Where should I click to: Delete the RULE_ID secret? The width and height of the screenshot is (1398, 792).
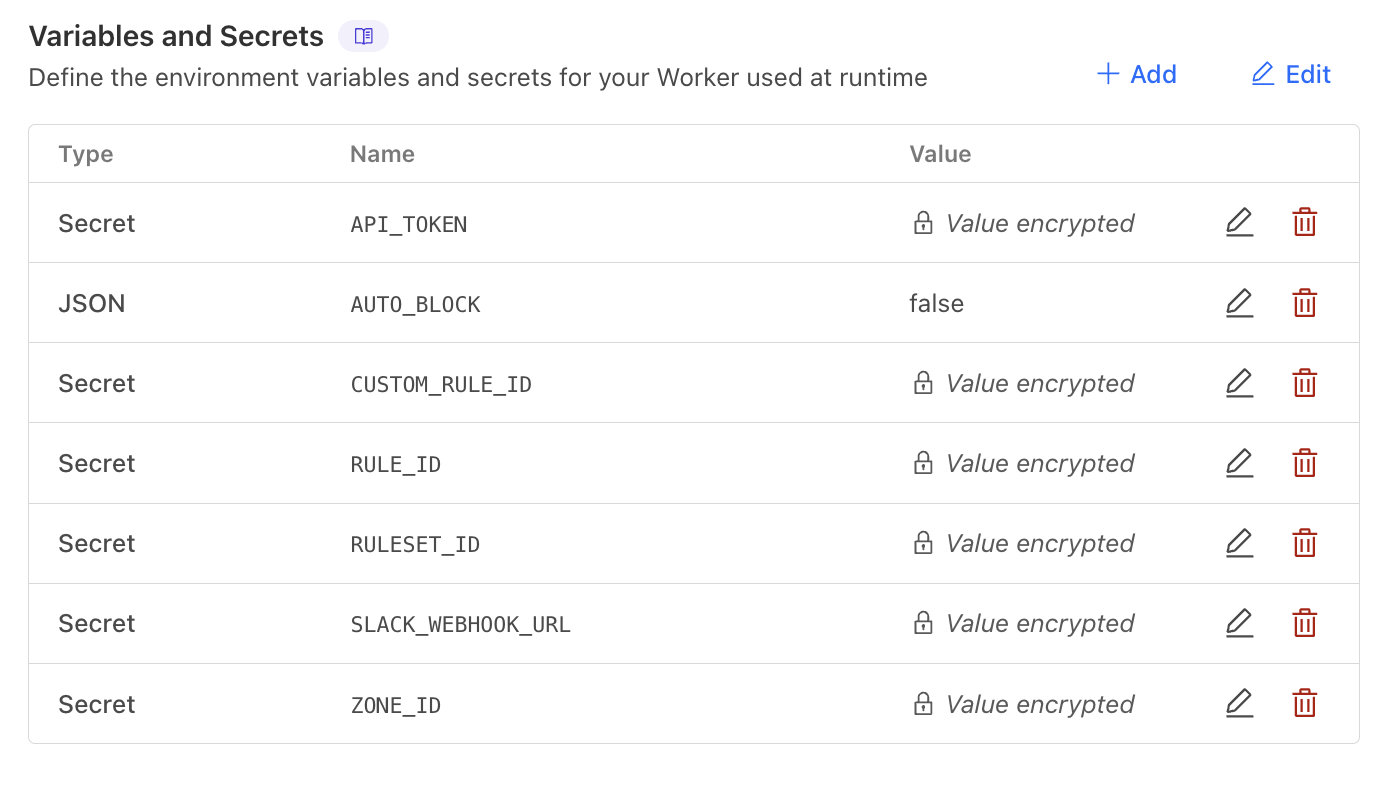pyautogui.click(x=1305, y=462)
